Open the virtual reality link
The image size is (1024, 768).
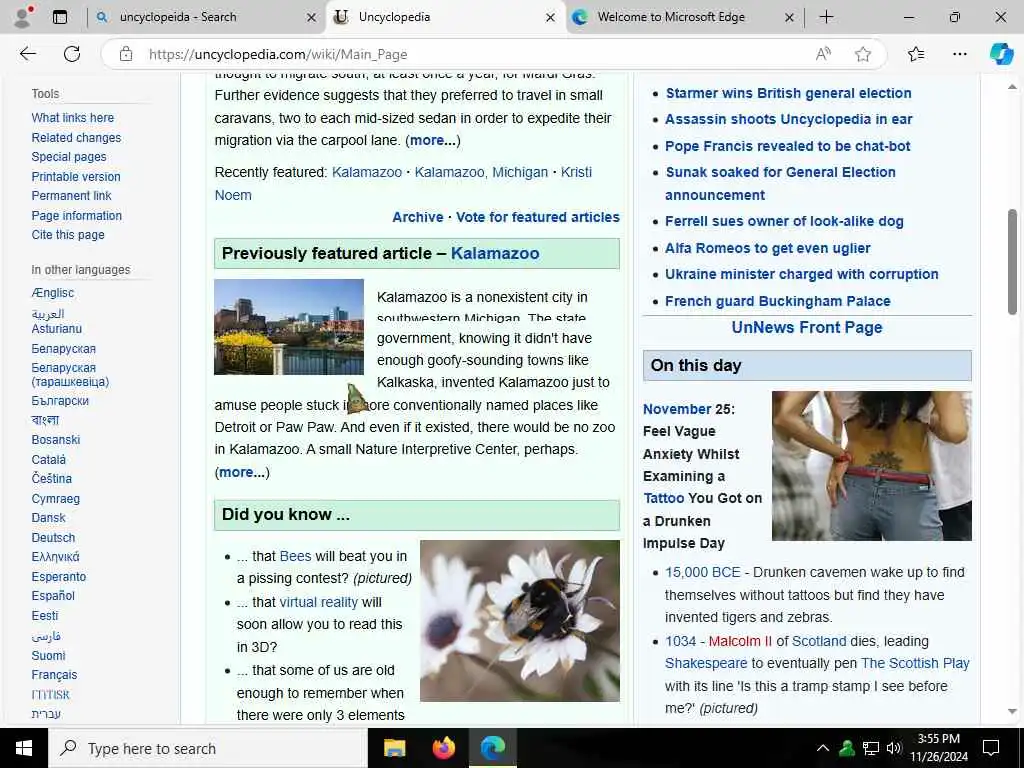pos(319,602)
